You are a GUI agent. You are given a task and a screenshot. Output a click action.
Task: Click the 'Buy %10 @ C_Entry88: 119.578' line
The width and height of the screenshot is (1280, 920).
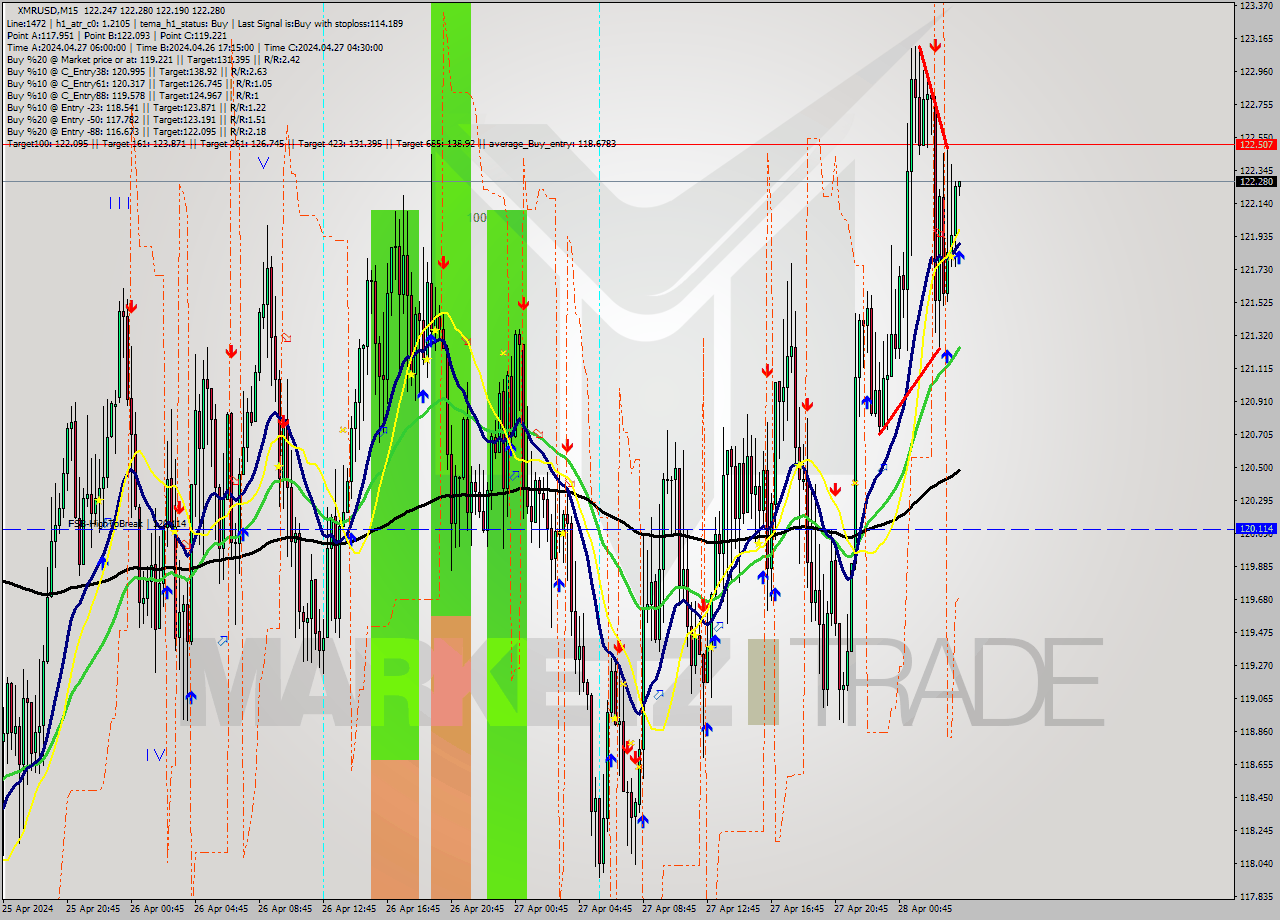coord(131,95)
